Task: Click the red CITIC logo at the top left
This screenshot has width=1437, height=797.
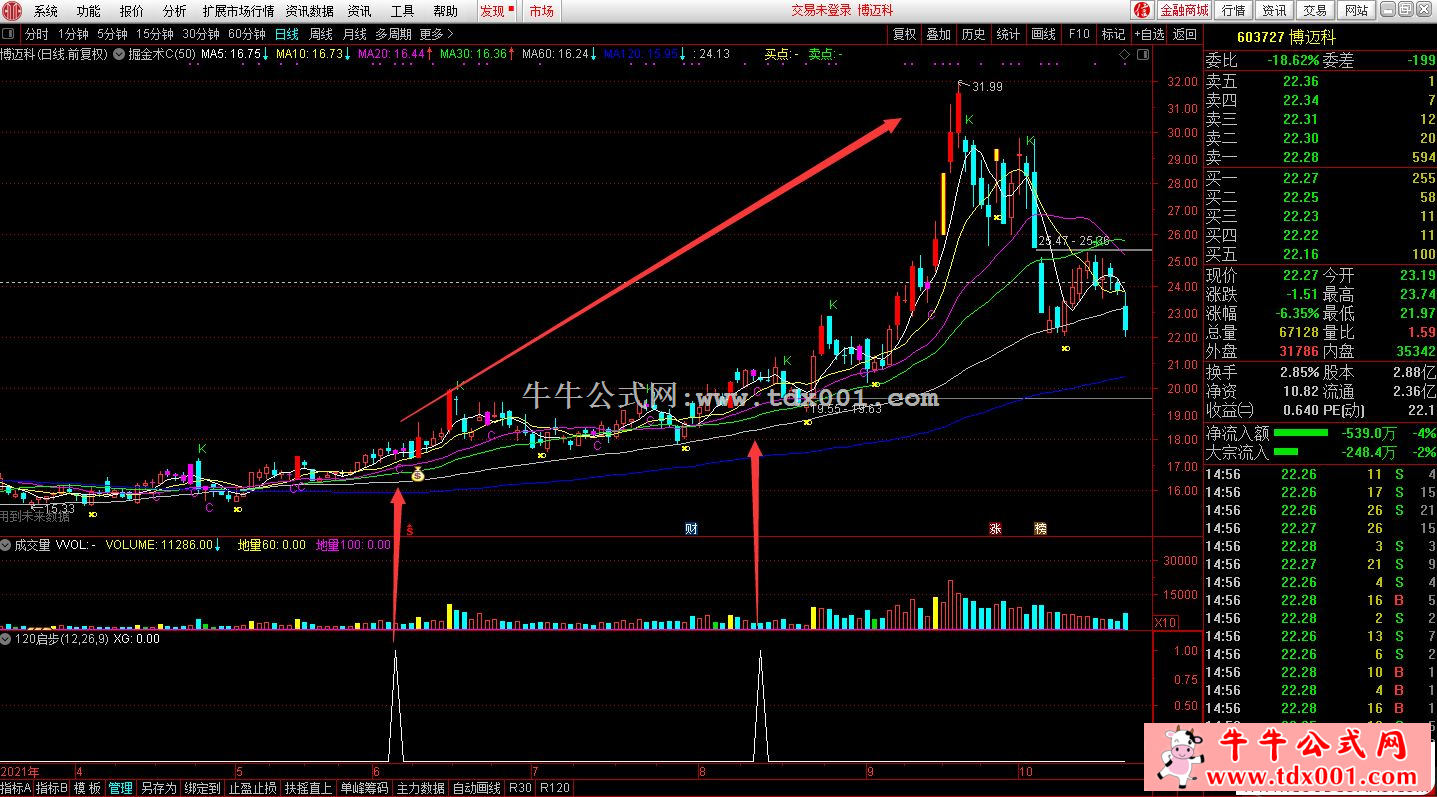Action: (x=13, y=11)
